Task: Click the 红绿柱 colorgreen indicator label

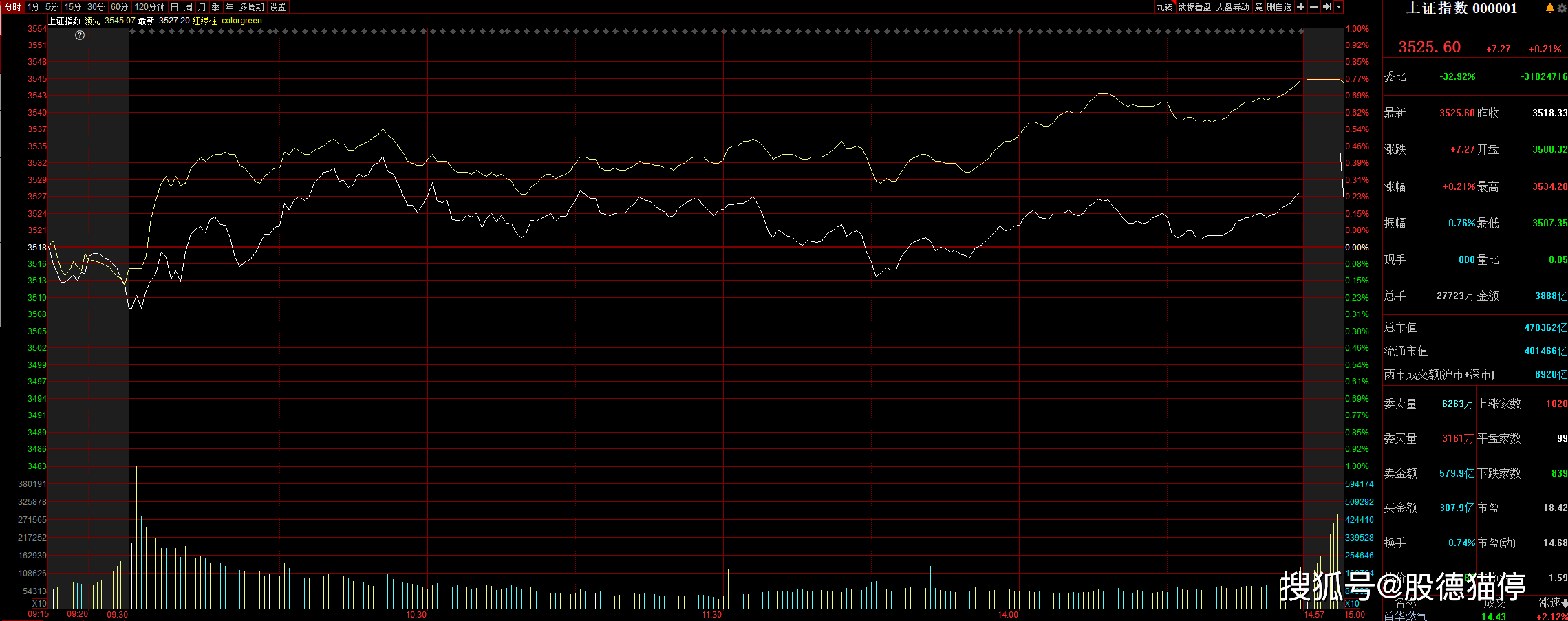Action: pos(227,21)
